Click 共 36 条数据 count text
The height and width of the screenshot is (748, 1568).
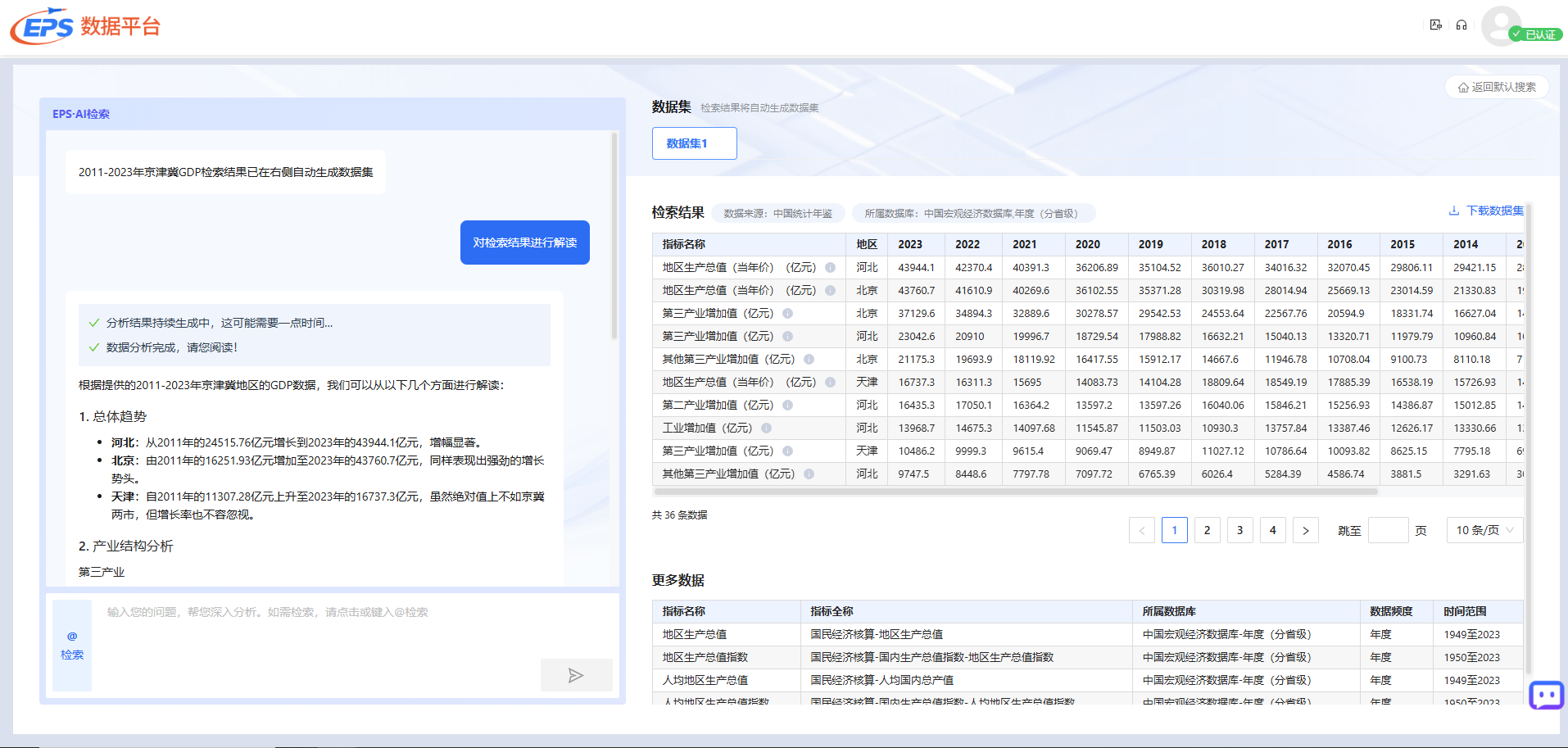tap(680, 515)
